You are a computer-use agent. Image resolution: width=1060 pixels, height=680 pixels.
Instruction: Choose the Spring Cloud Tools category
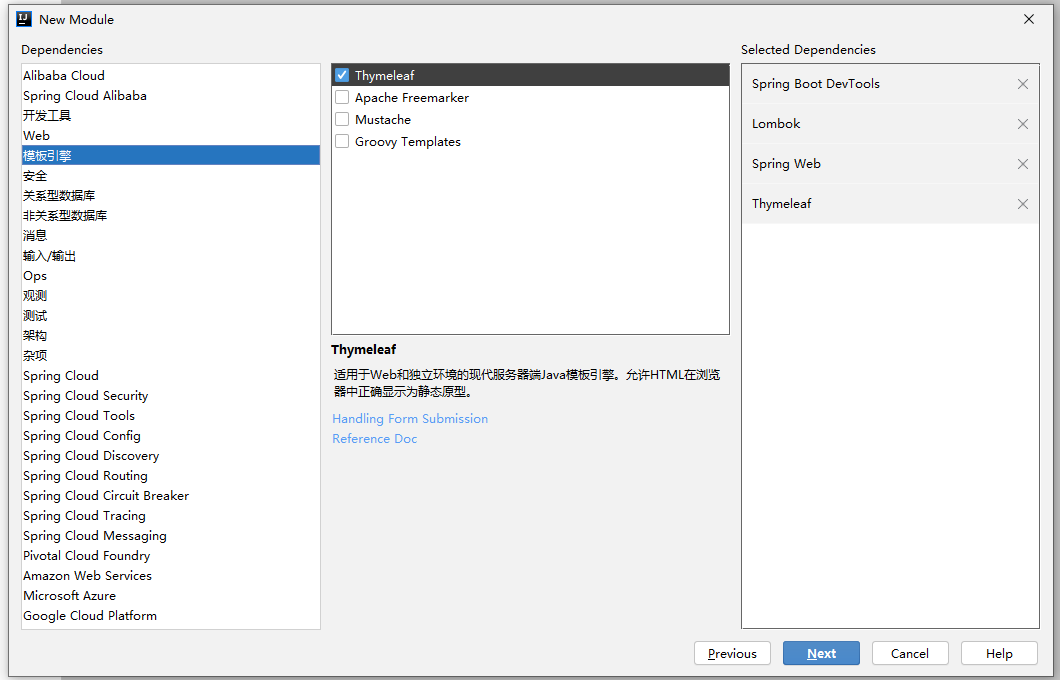171,416
